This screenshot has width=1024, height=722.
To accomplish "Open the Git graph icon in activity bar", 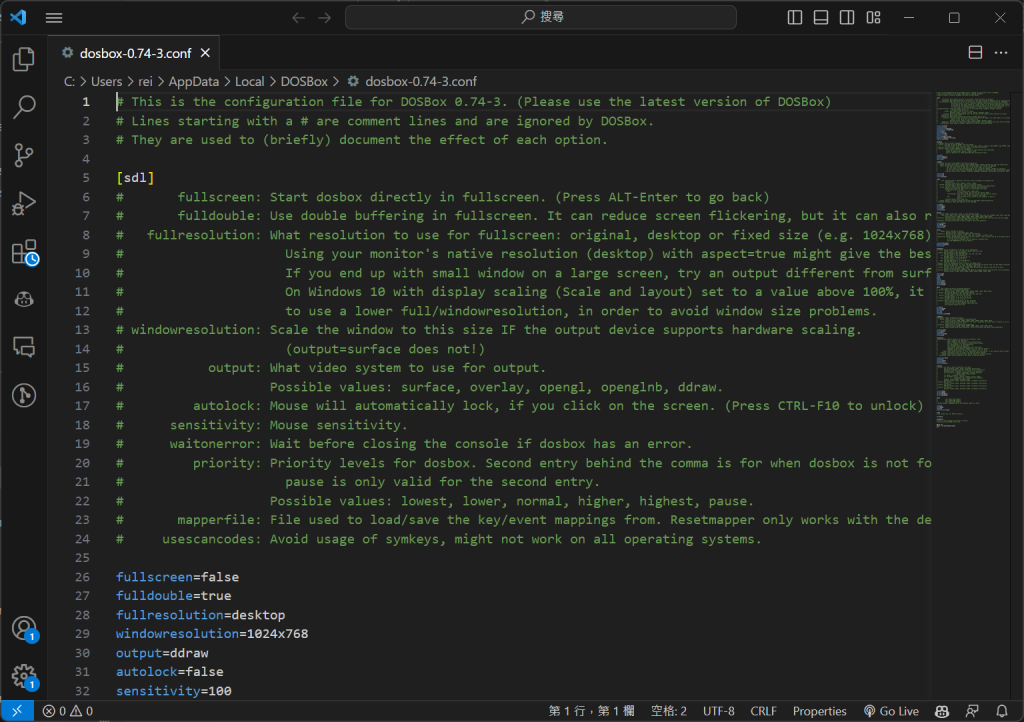I will coord(24,396).
